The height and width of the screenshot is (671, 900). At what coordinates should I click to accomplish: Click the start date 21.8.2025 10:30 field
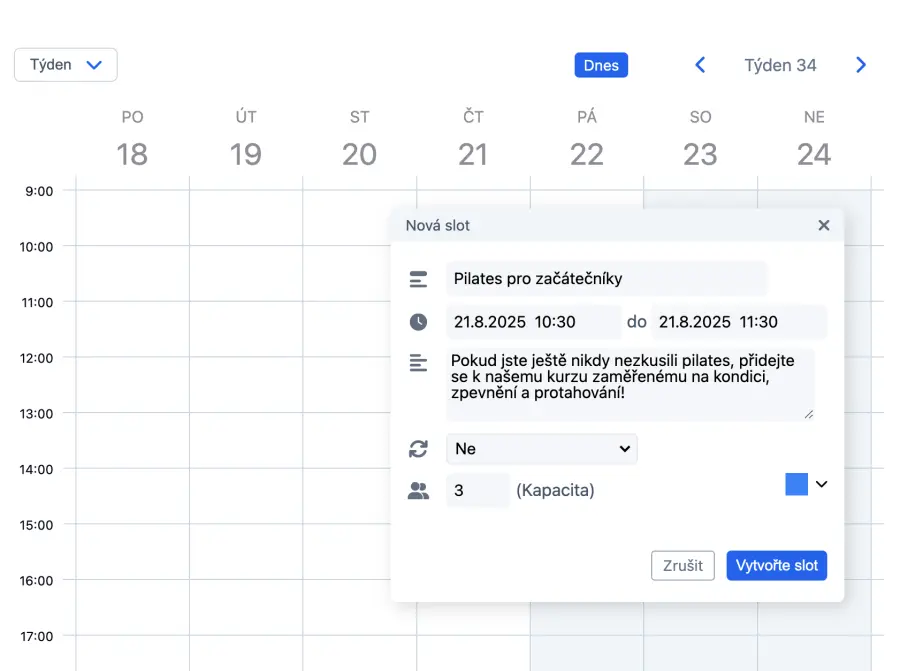tap(533, 322)
